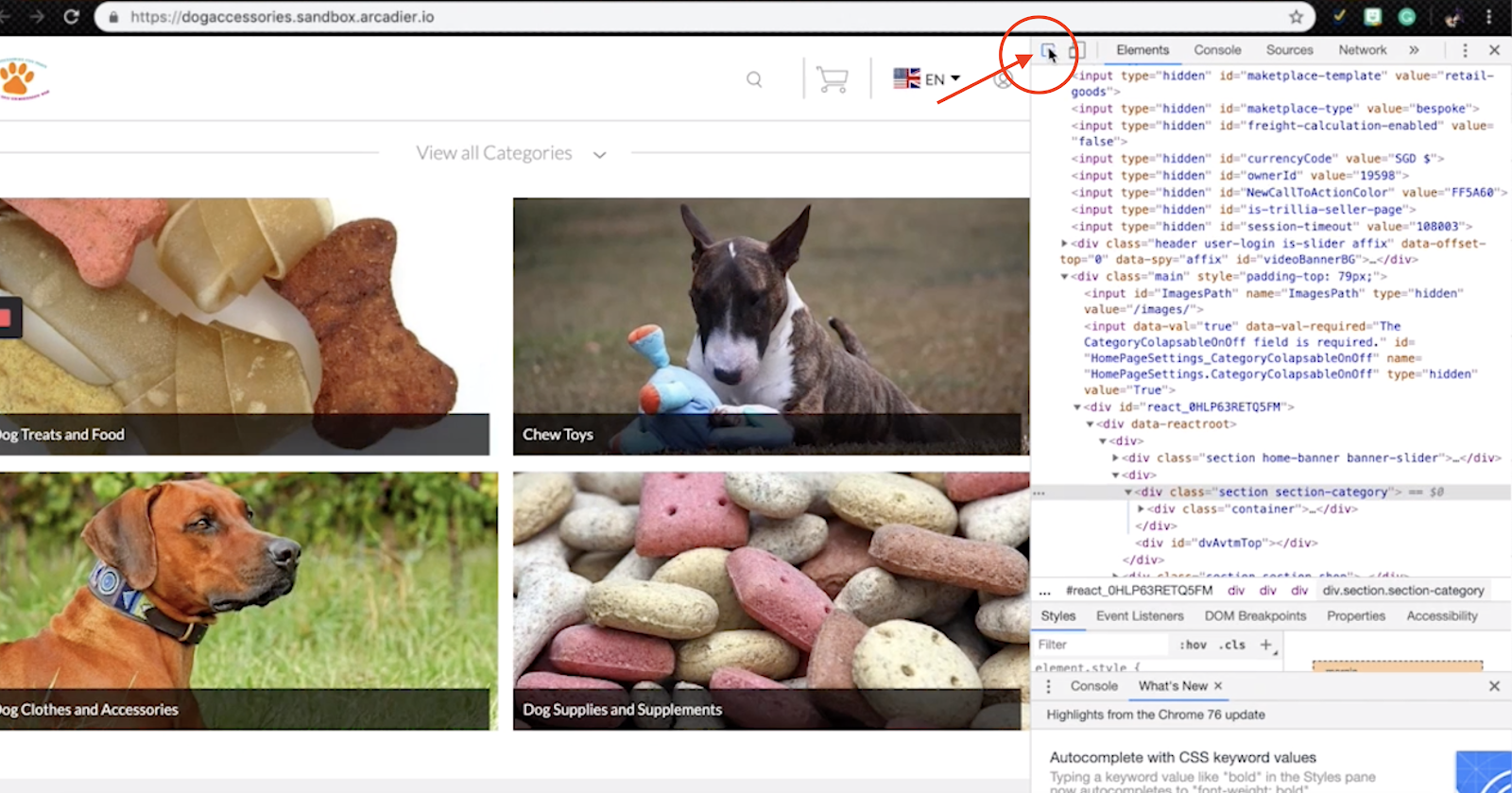Switch to the Styles pane tab
The height and width of the screenshot is (793, 1512).
[x=1058, y=616]
